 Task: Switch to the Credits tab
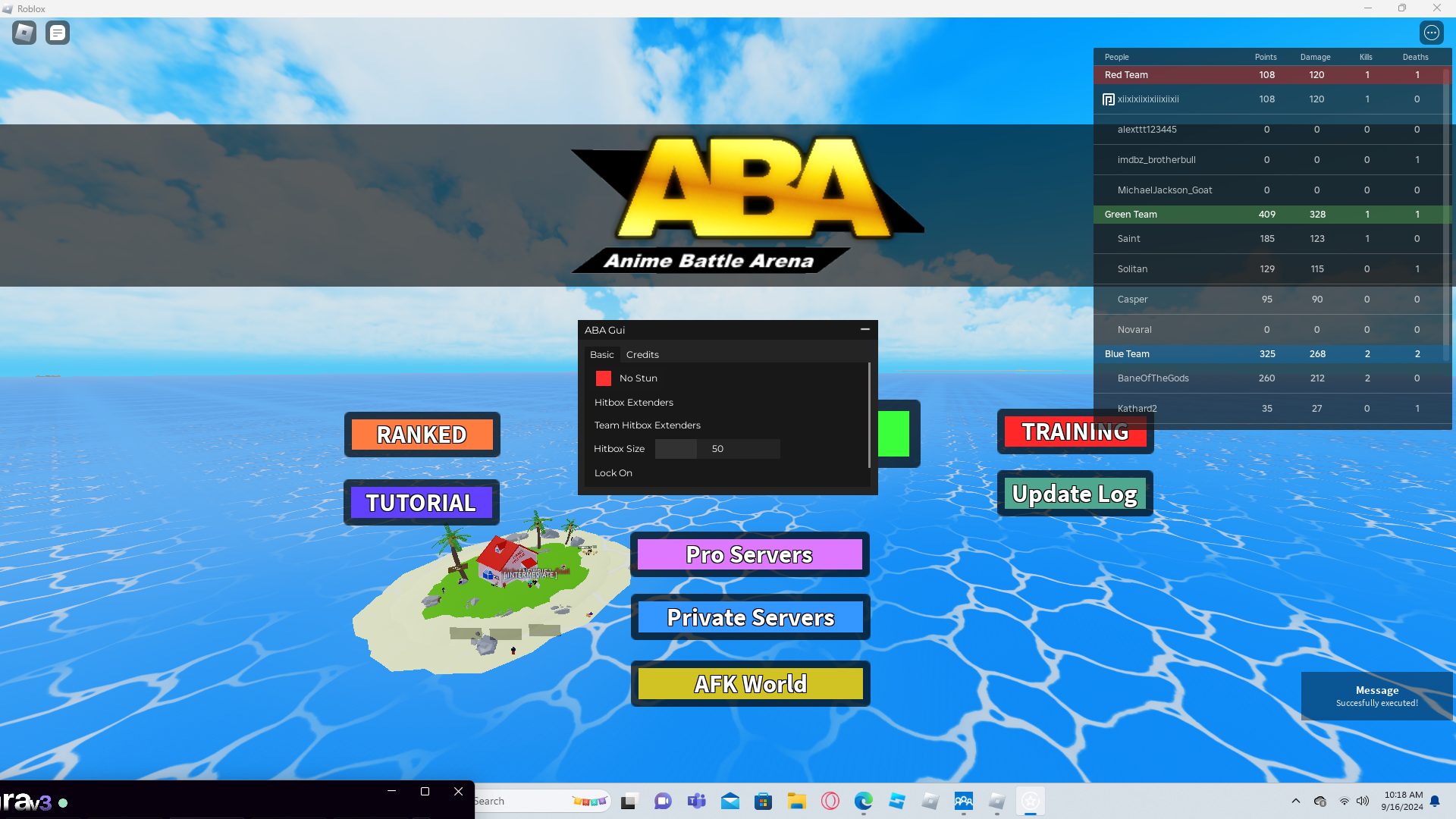(x=642, y=355)
